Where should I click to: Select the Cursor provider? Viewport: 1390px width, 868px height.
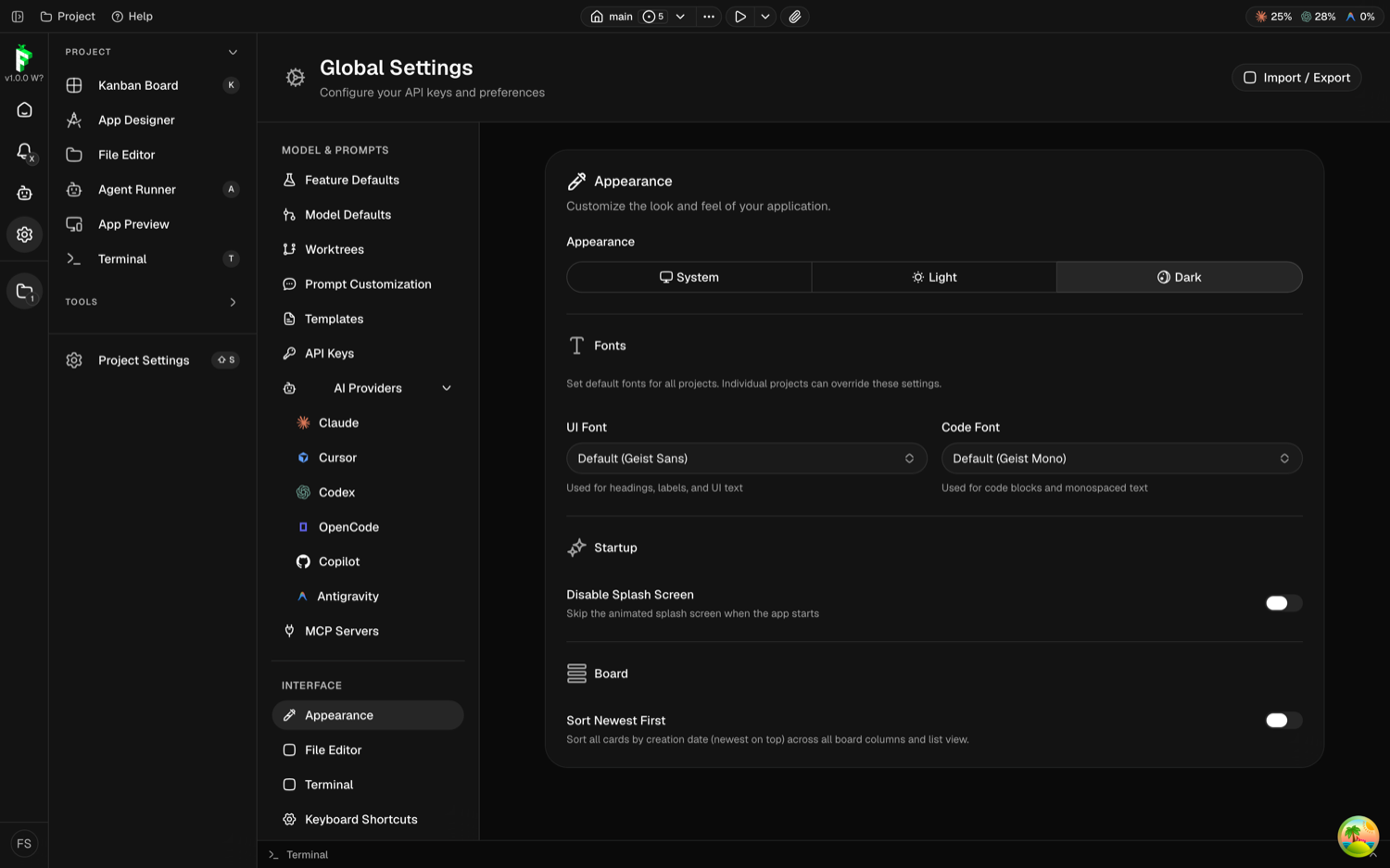coord(374,459)
